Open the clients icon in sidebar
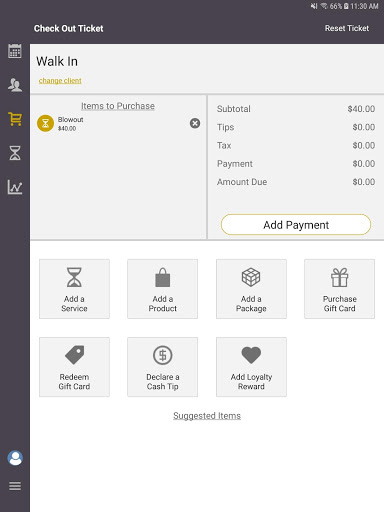 pyautogui.click(x=15, y=85)
